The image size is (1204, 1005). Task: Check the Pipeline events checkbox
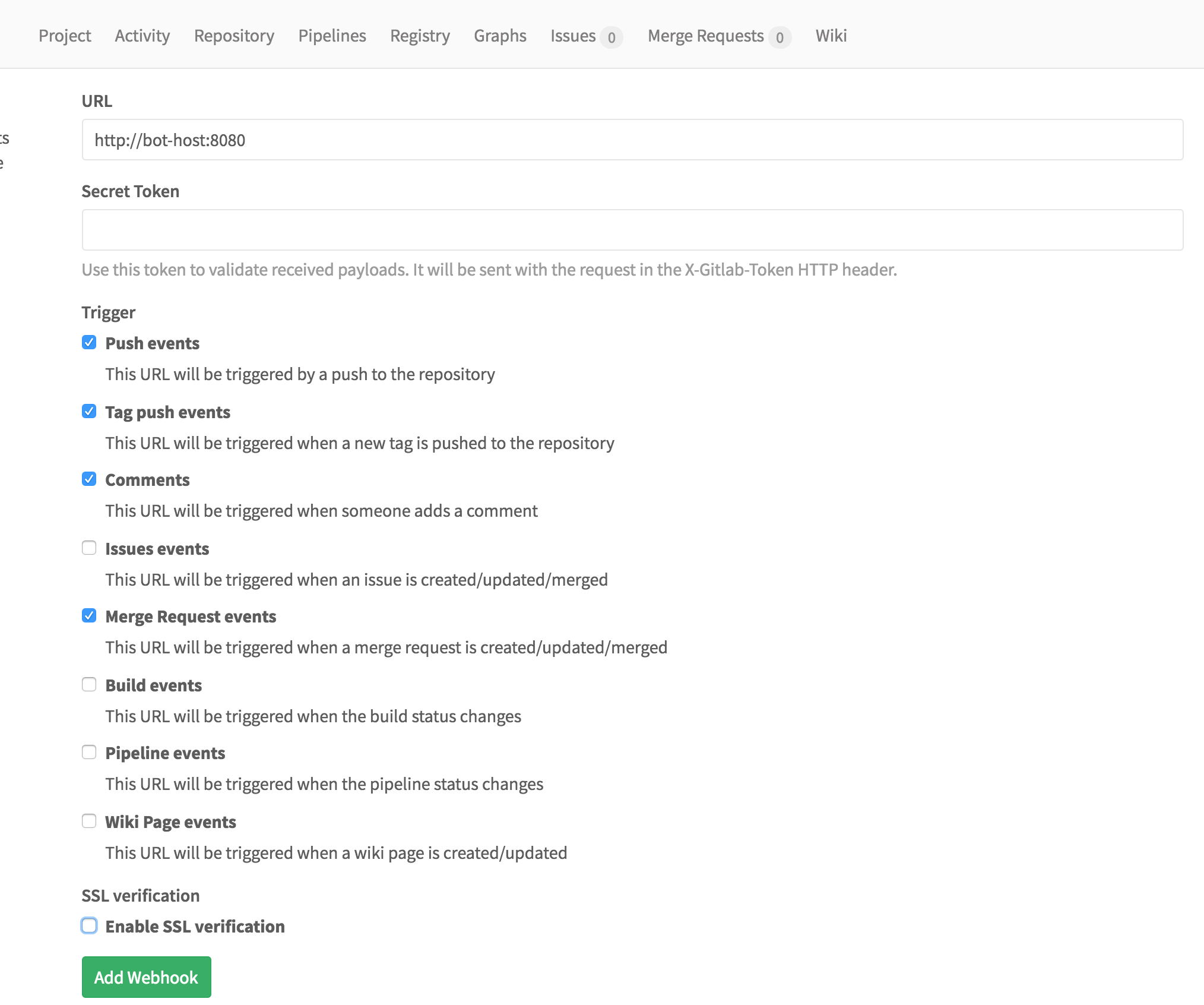(x=89, y=753)
